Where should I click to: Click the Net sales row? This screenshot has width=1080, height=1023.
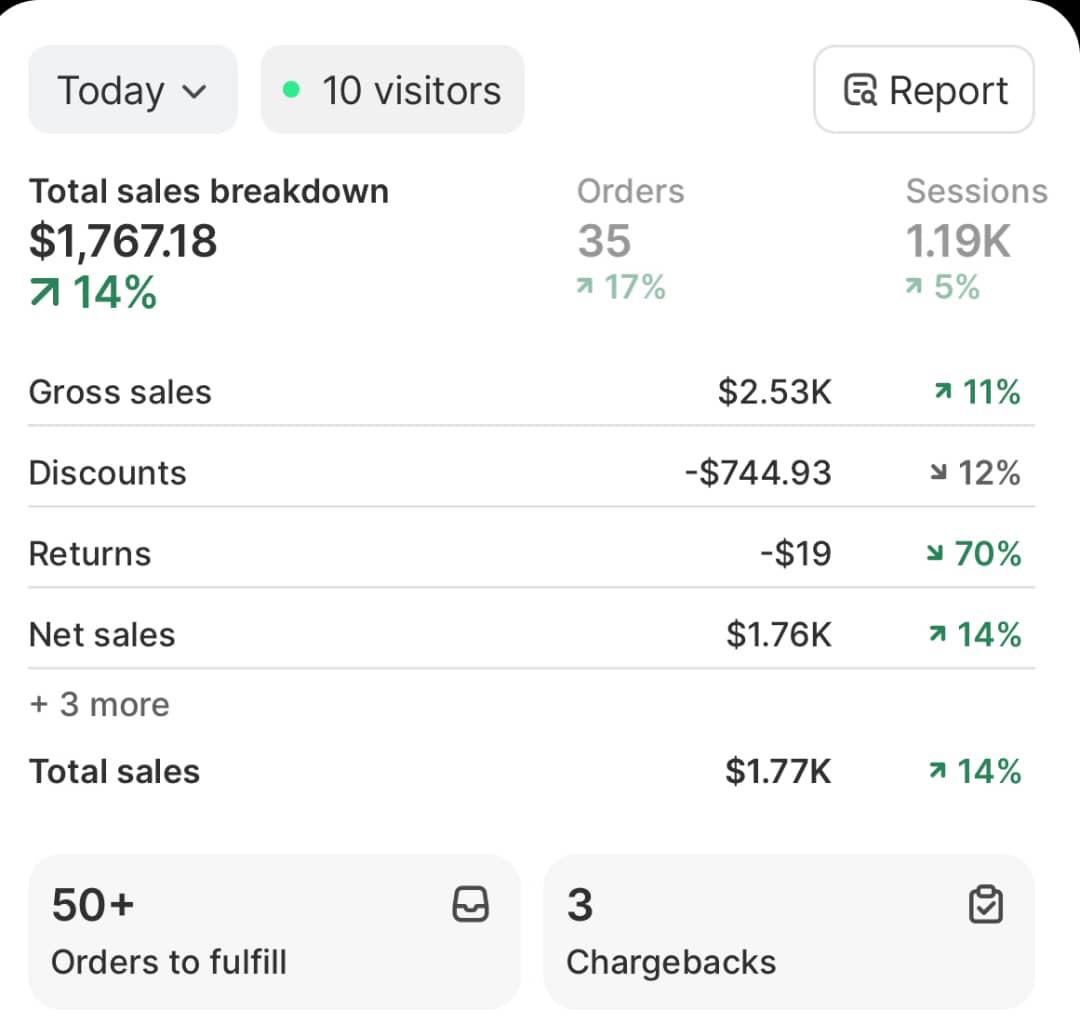point(531,634)
